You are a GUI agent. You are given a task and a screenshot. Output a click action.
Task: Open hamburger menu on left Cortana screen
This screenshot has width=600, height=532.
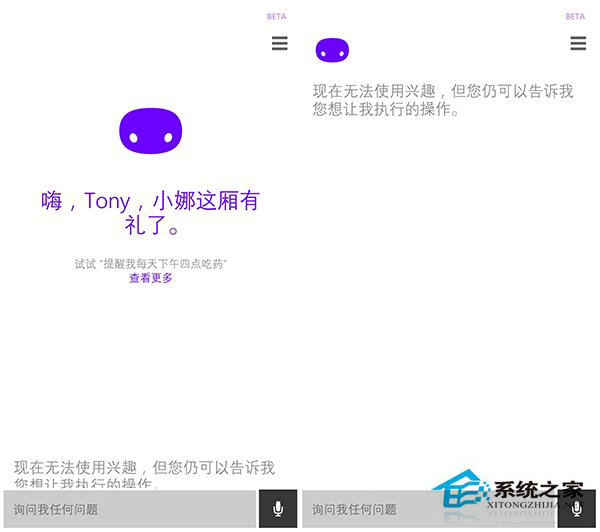click(280, 43)
